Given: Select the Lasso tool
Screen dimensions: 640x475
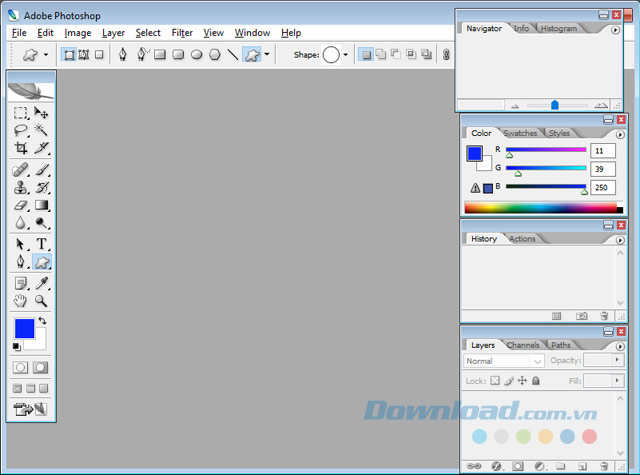Looking at the screenshot, I should click(x=20, y=130).
